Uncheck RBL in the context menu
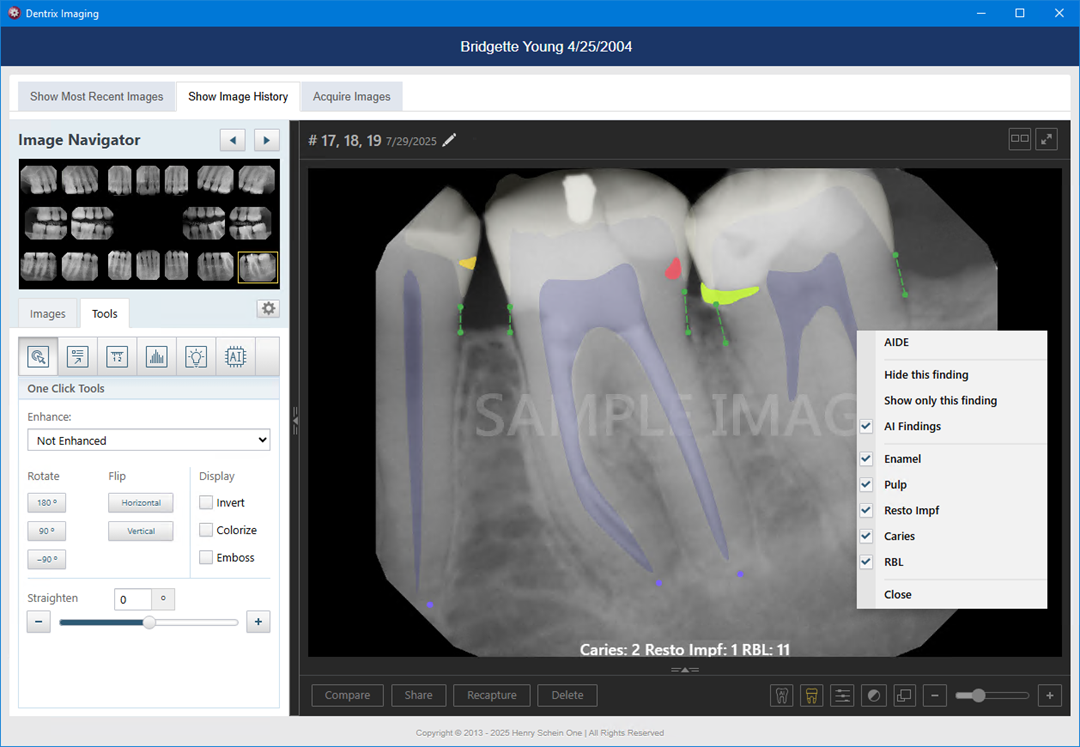The image size is (1080, 747). click(x=866, y=562)
